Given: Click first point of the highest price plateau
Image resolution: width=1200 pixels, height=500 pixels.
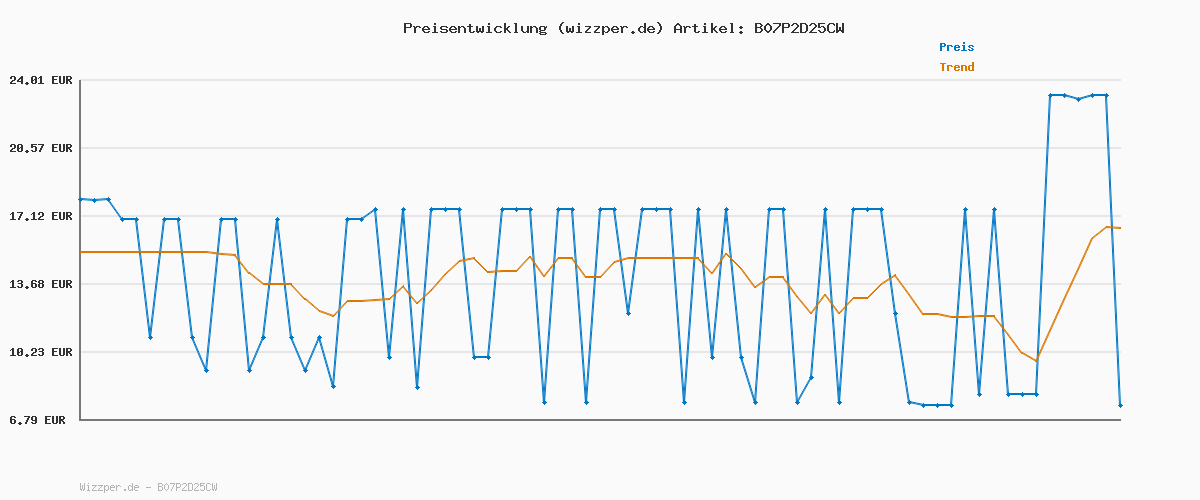Looking at the screenshot, I should (x=1050, y=95).
